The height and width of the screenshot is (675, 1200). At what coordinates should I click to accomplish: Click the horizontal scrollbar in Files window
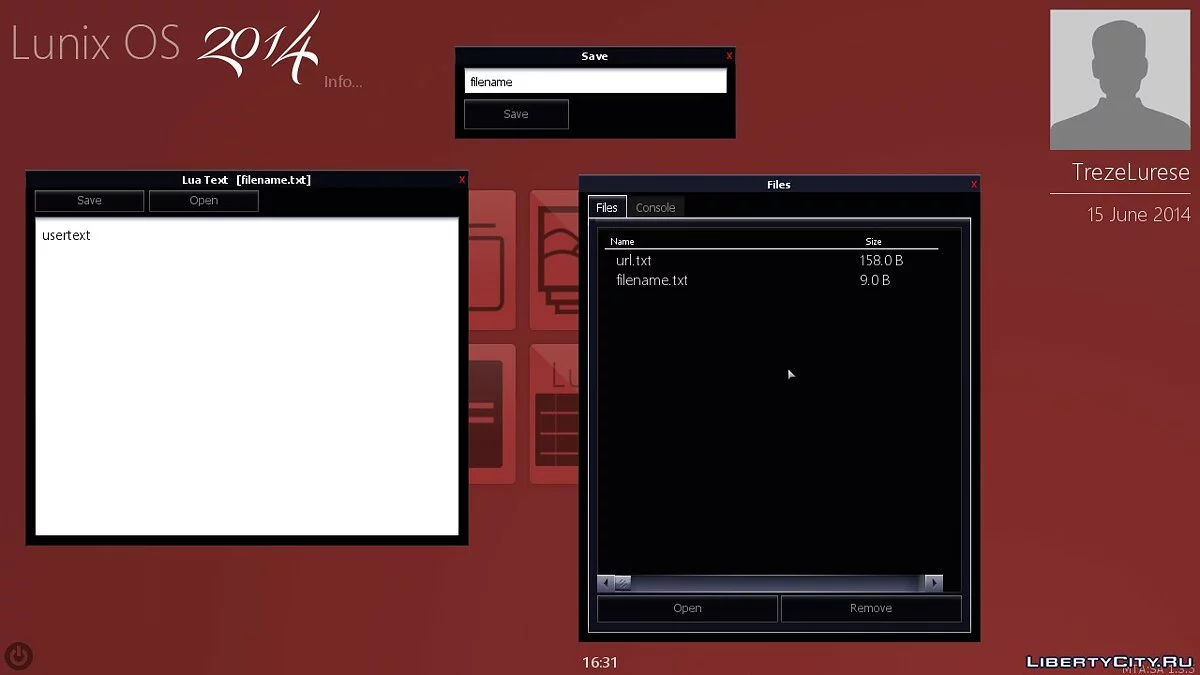770,583
